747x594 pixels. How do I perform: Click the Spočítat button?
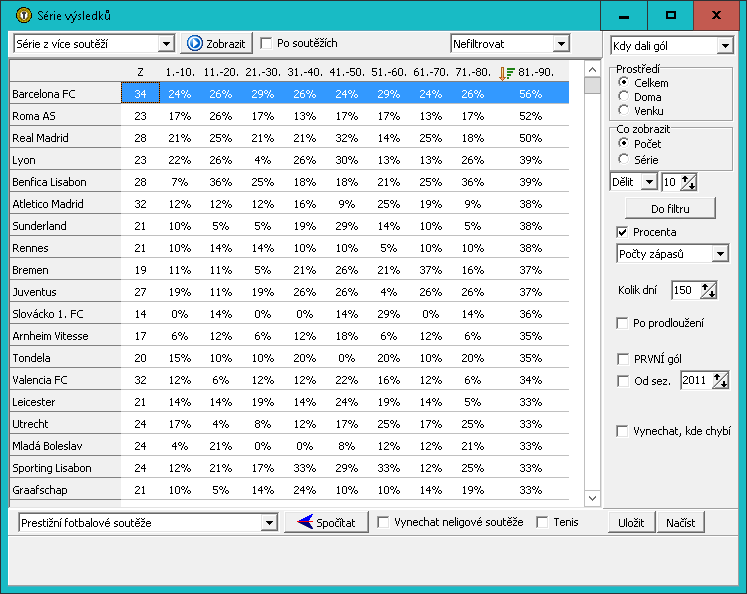pos(326,523)
